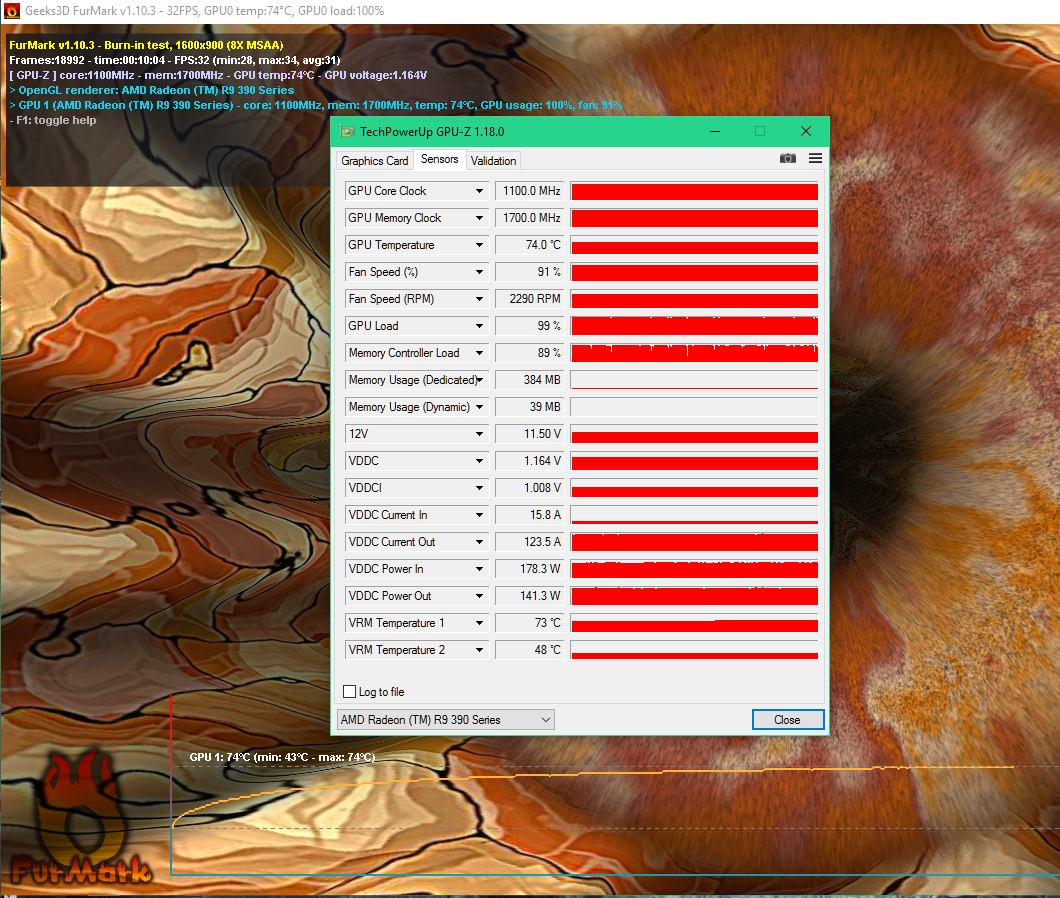Image resolution: width=1060 pixels, height=898 pixels.
Task: Expand the VRM Temperature 2 dropdown
Action: pyautogui.click(x=479, y=651)
